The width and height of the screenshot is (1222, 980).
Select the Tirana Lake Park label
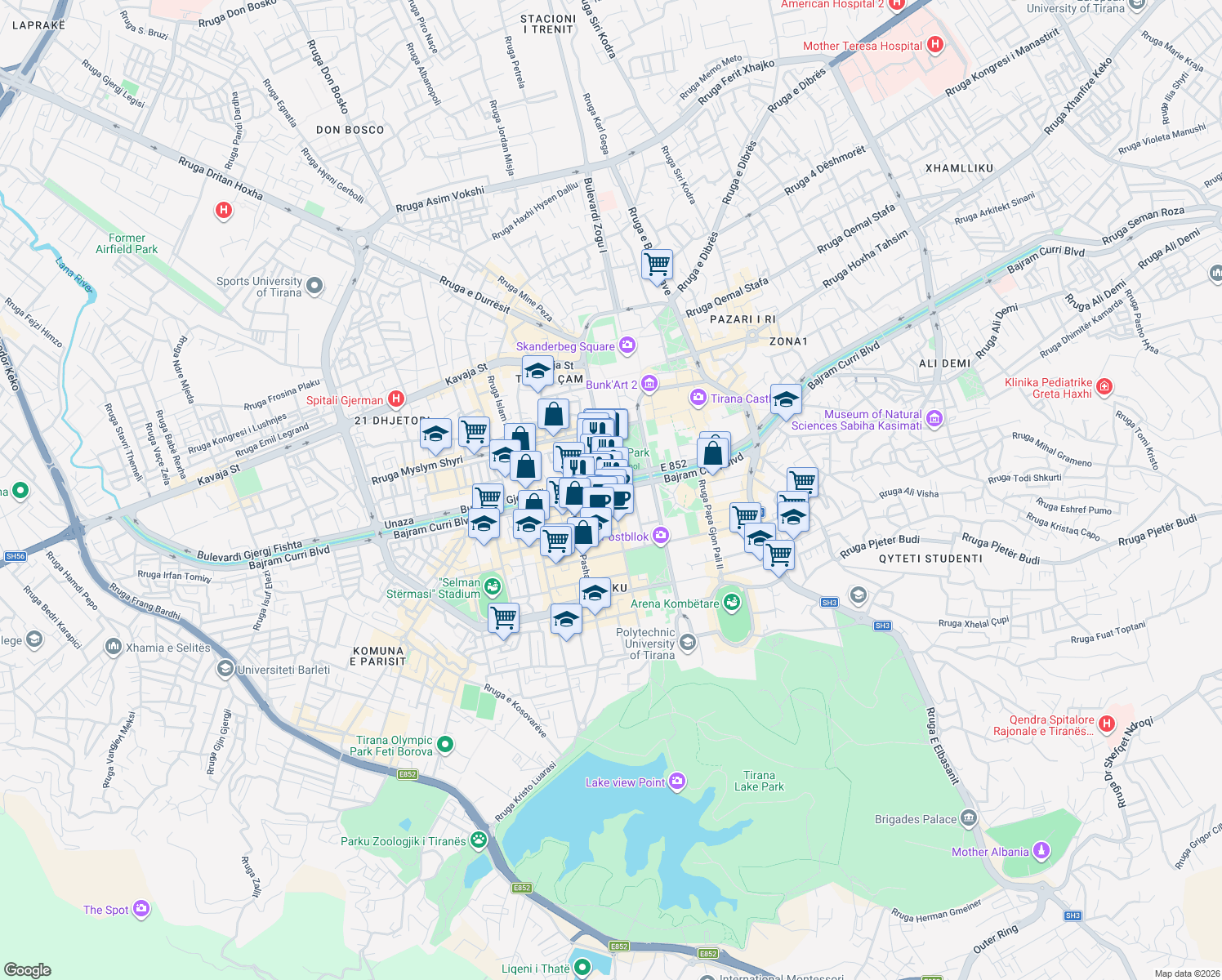759,781
